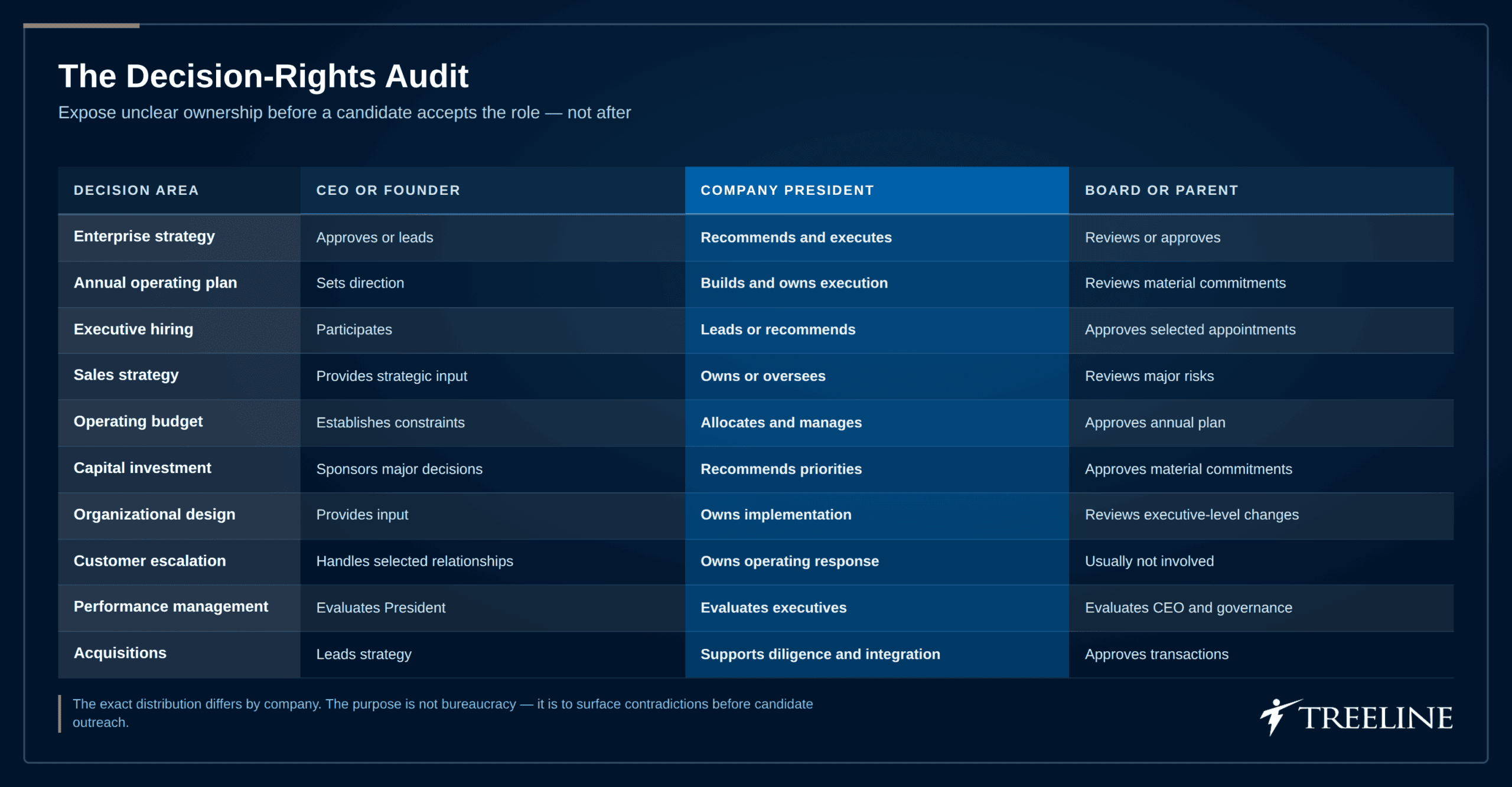Click the "Recommends and executes" cell

(877, 237)
